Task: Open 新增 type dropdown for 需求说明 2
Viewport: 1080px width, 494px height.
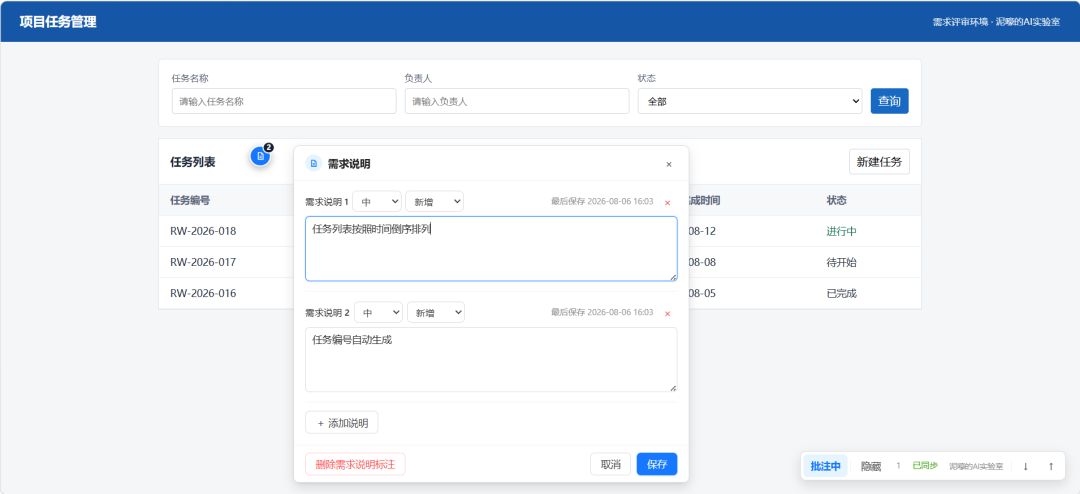Action: point(435,312)
